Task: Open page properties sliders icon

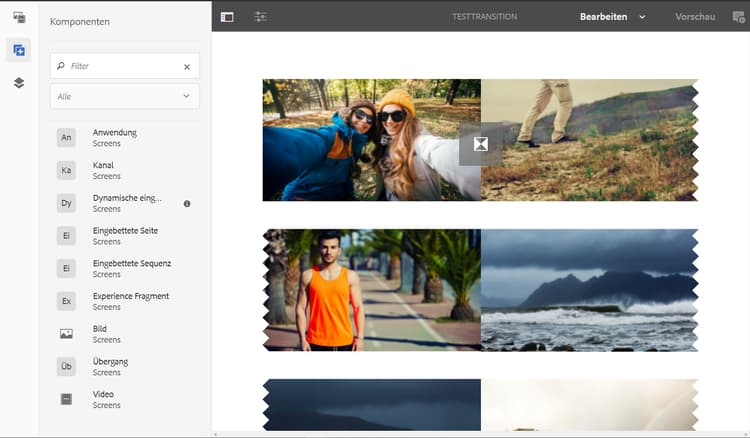Action: click(x=260, y=17)
